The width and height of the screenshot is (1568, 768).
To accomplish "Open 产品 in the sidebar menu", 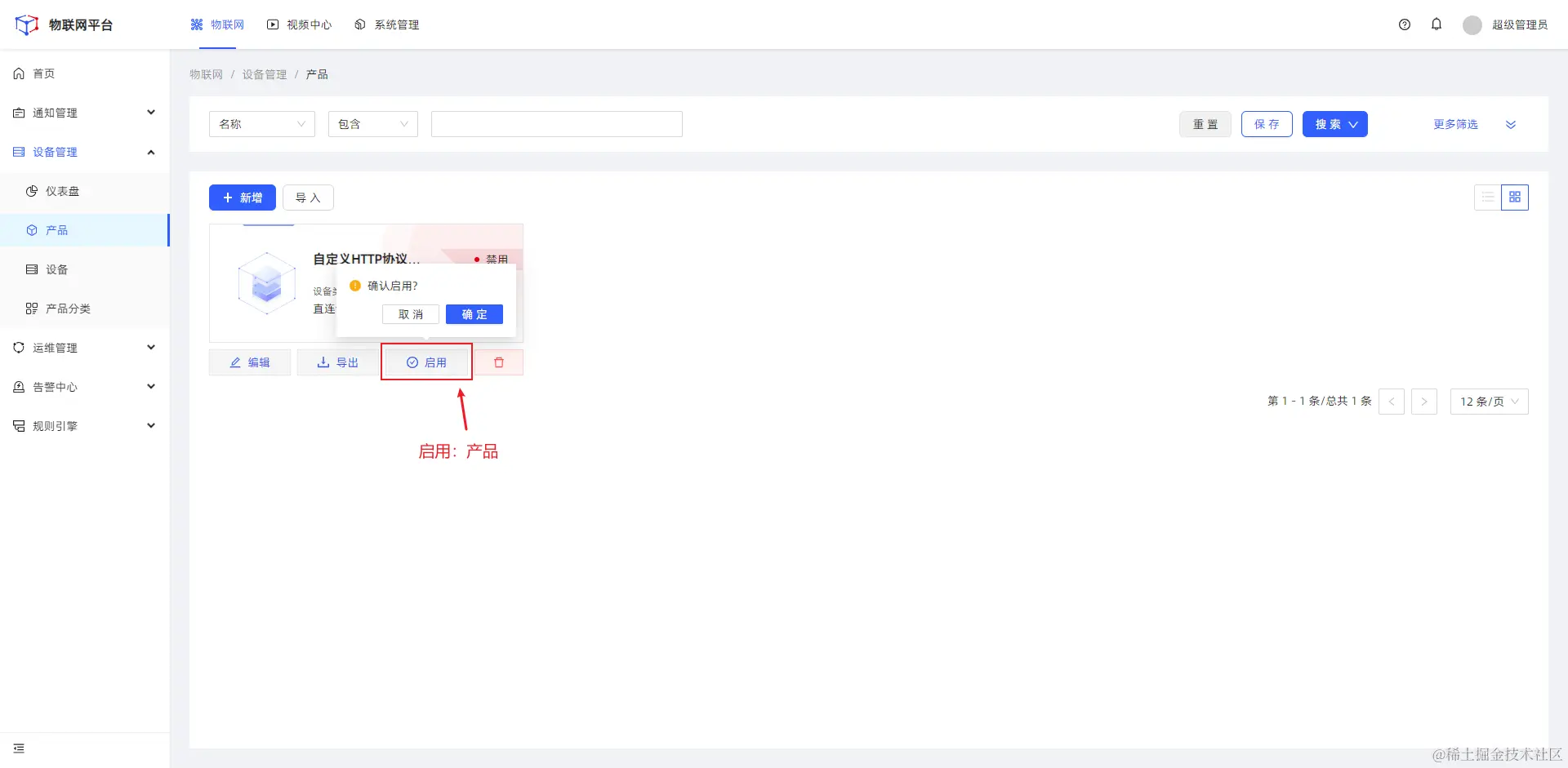I will (x=85, y=230).
